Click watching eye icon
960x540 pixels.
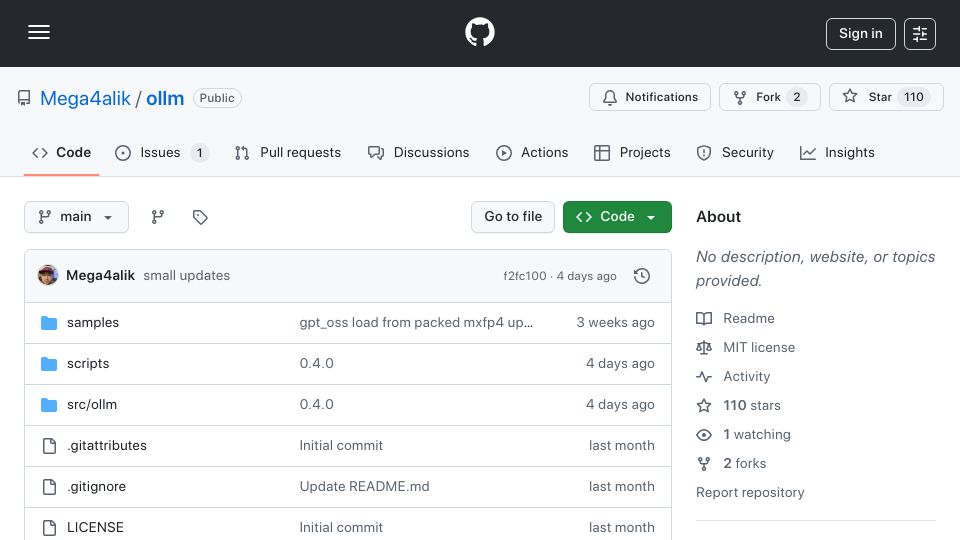[x=704, y=434]
